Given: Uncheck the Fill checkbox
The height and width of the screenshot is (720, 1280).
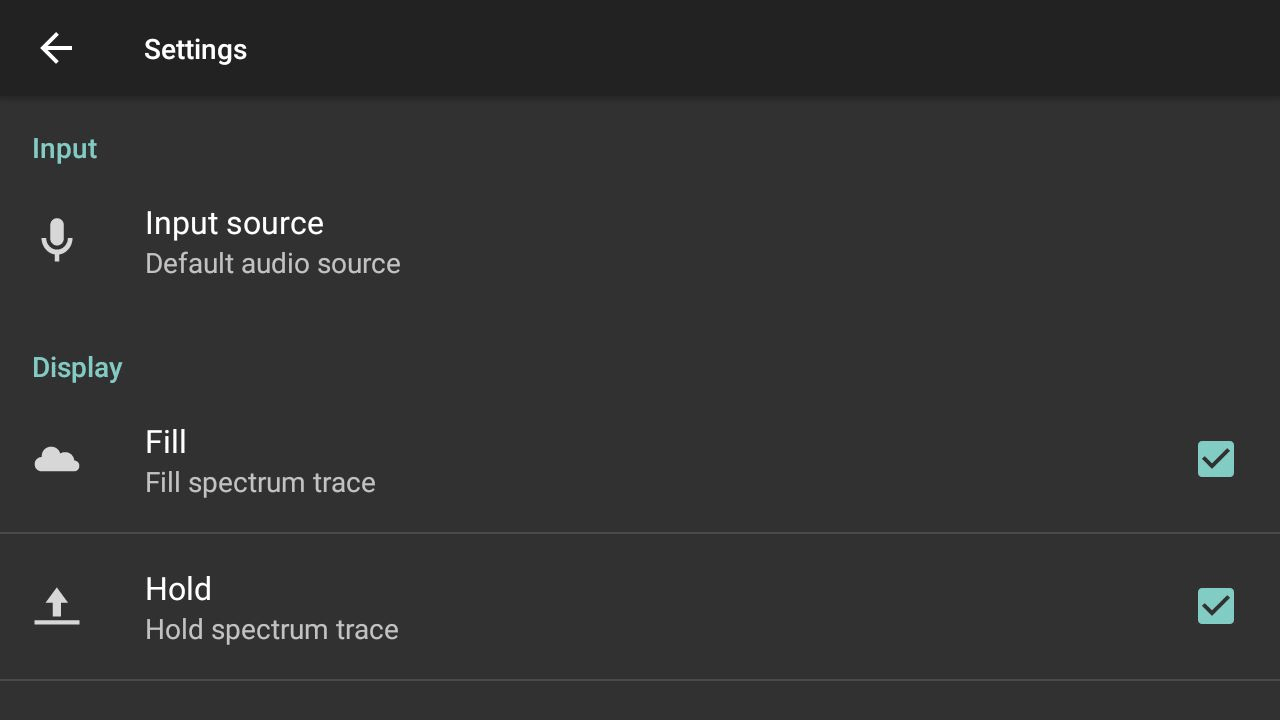Looking at the screenshot, I should [1215, 459].
